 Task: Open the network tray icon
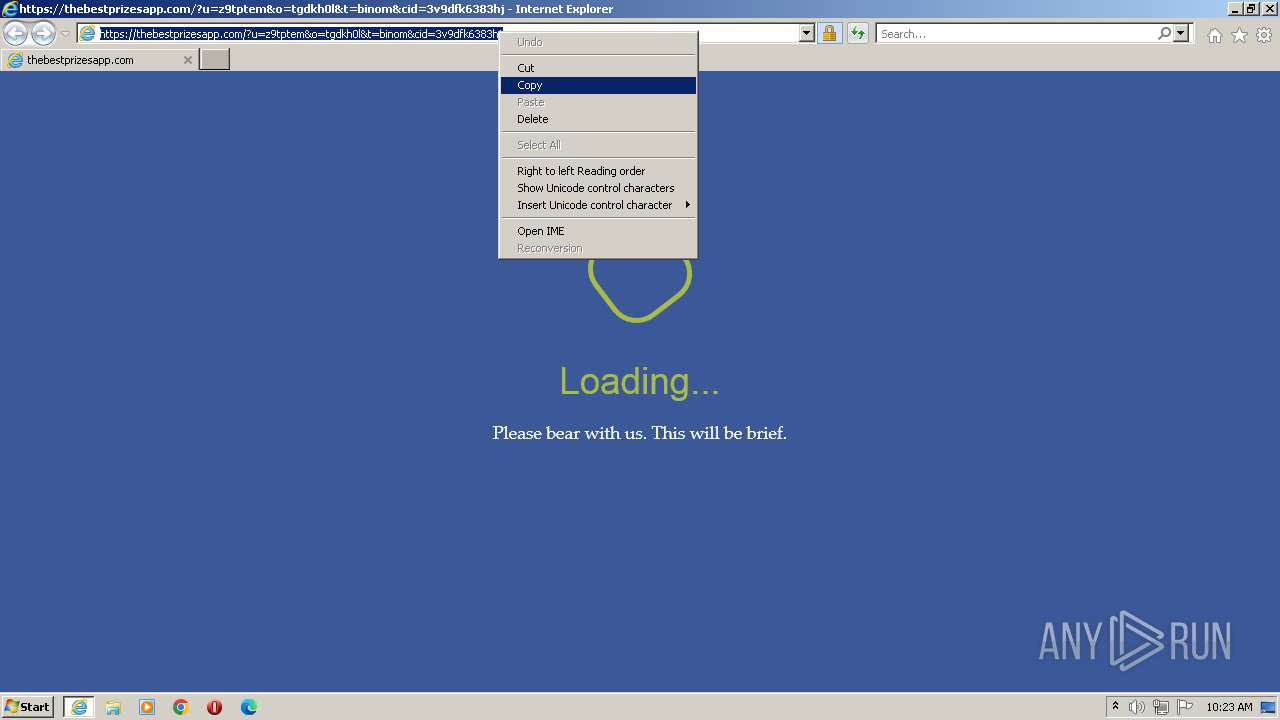click(x=1161, y=707)
